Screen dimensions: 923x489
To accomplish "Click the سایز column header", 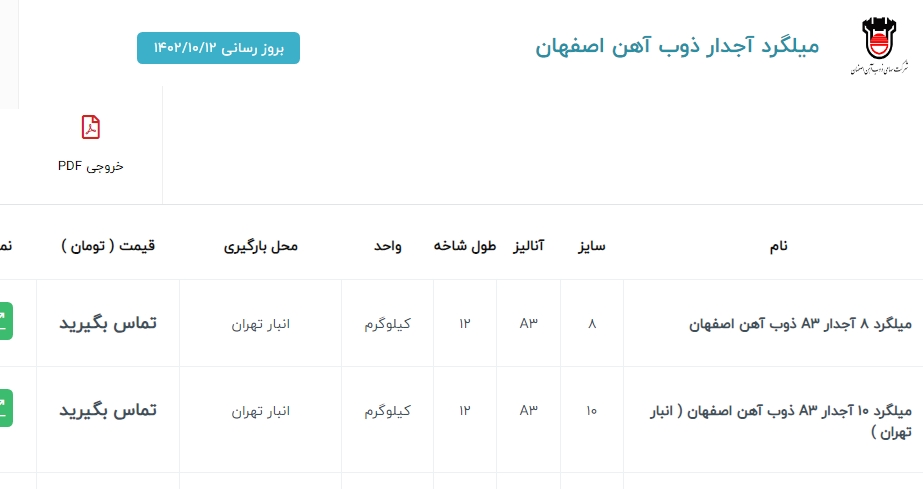I will (x=592, y=246).
